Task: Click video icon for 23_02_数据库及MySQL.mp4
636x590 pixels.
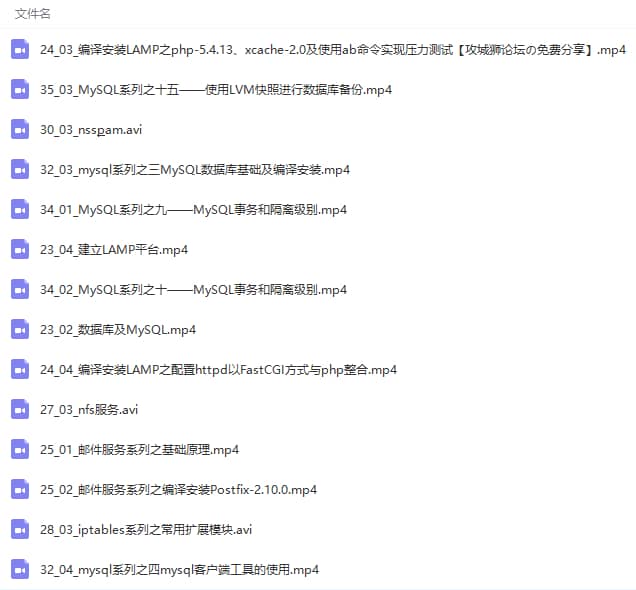Action: click(20, 329)
